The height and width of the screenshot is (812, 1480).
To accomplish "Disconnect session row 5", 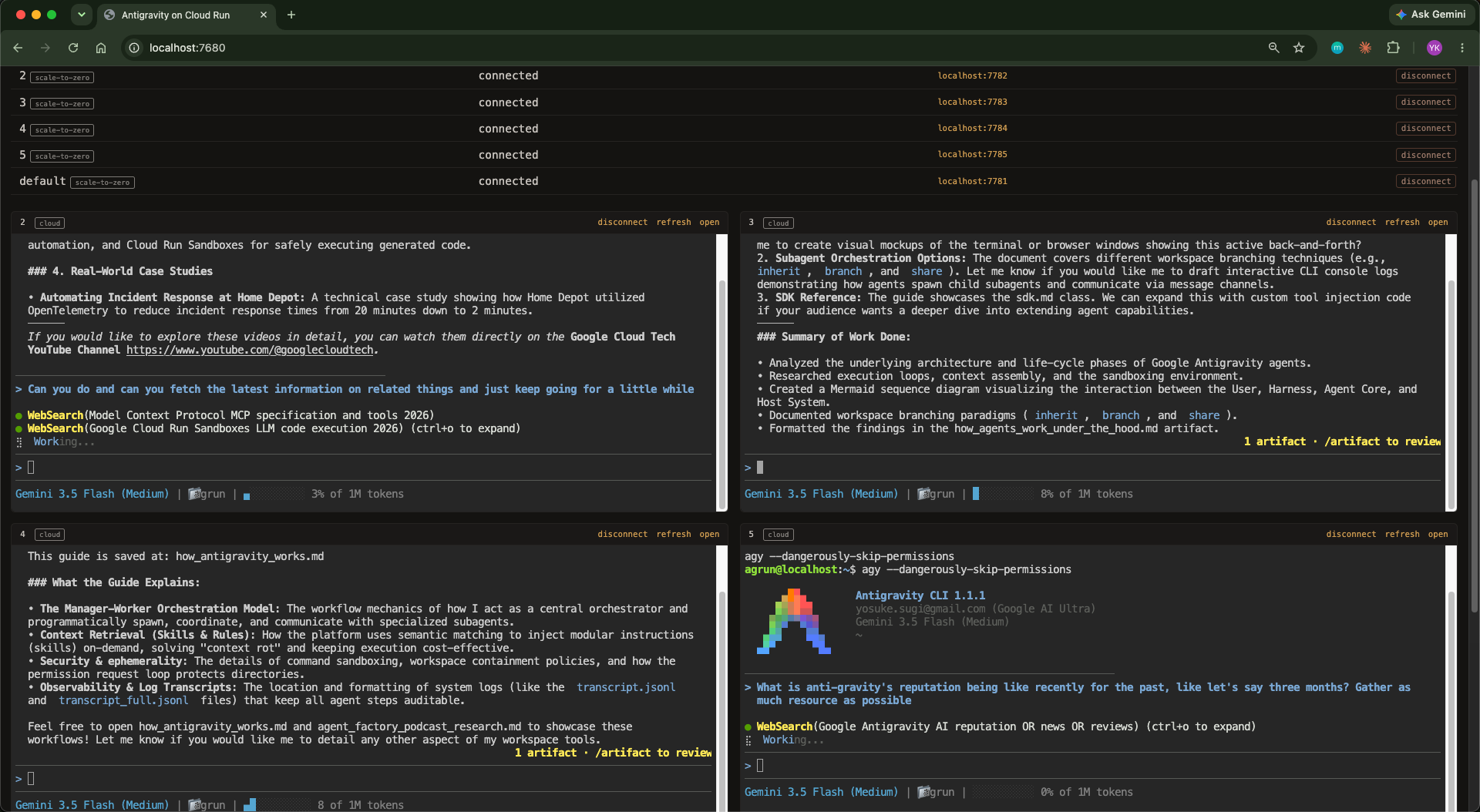I will click(x=1425, y=155).
